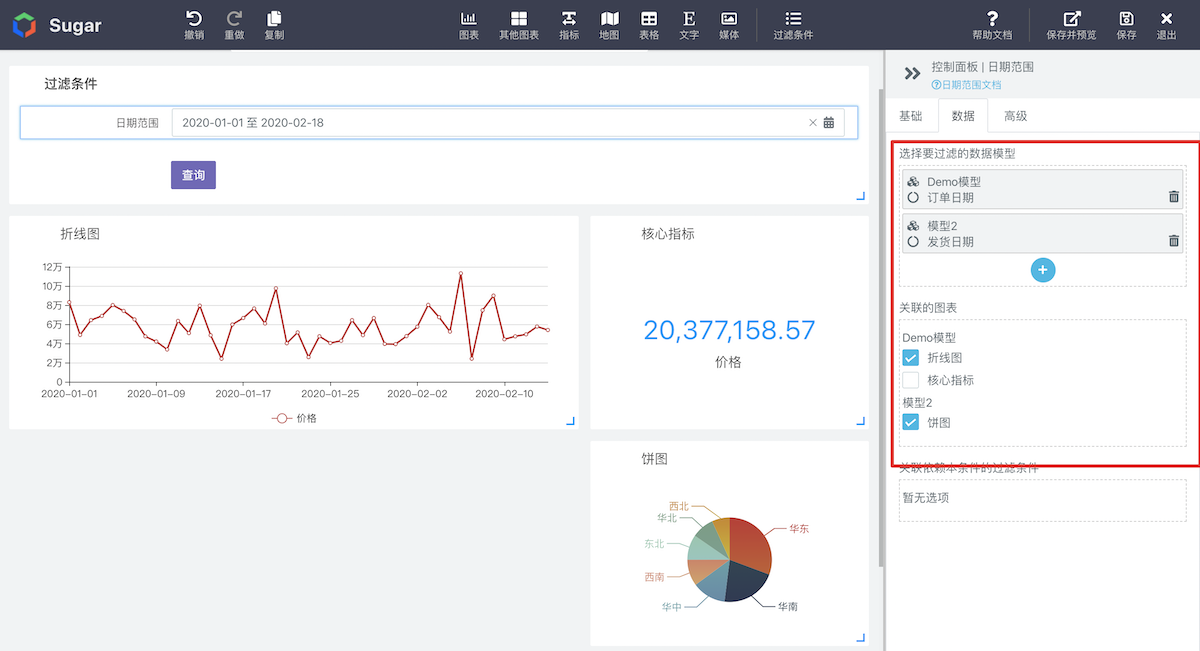This screenshot has width=1200, height=651.
Task: Switch to the 基础 tab
Action: [911, 116]
